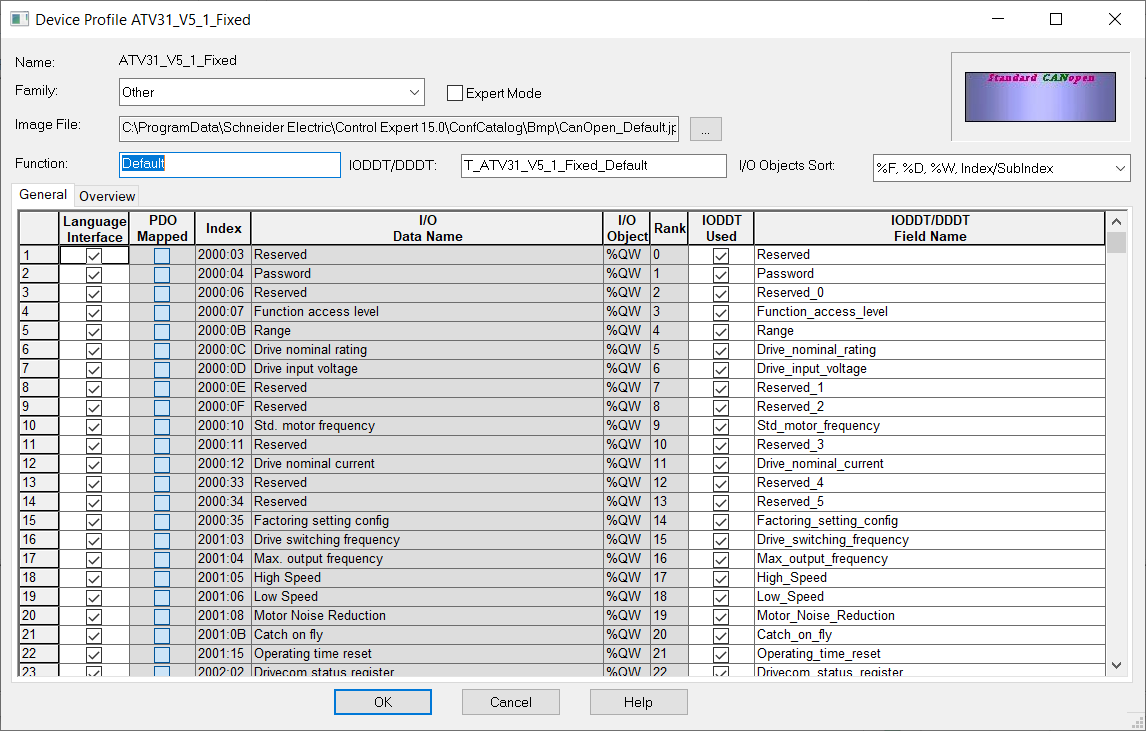1146x731 pixels.
Task: Toggle IODDT Used checkbox for Catch_on_fly
Action: [x=721, y=635]
